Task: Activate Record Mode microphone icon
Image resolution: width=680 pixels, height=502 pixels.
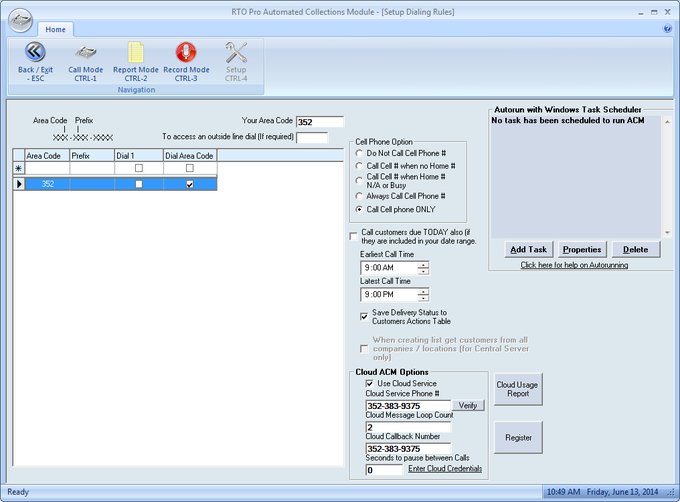Action: (x=186, y=53)
